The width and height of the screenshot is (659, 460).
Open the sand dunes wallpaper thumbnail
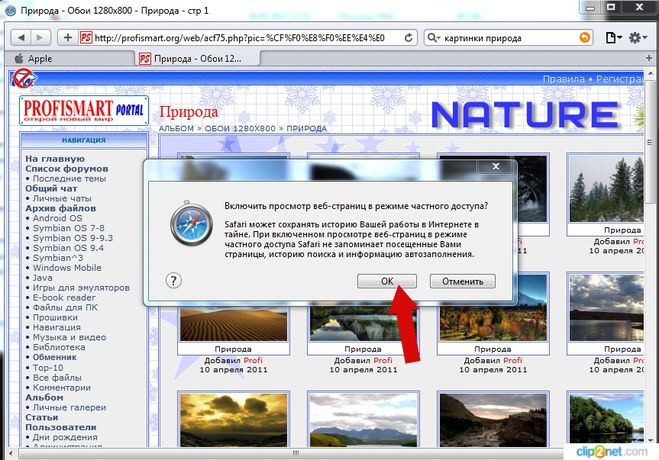(234, 323)
